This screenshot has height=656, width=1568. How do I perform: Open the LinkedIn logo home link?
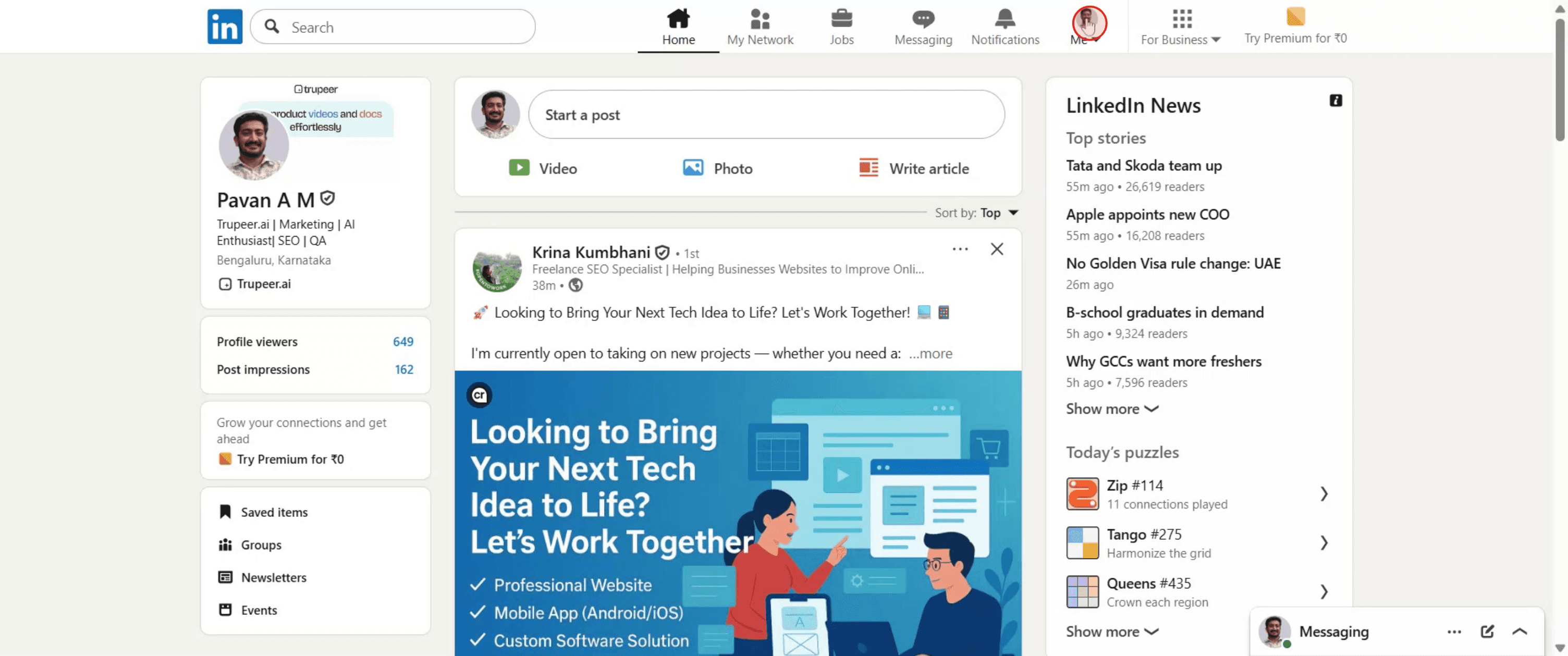pyautogui.click(x=225, y=26)
